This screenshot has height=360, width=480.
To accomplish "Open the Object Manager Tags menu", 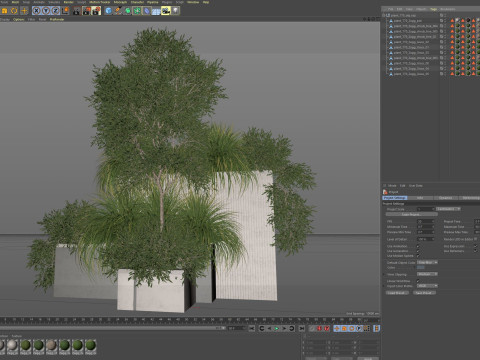I will click(x=433, y=9).
